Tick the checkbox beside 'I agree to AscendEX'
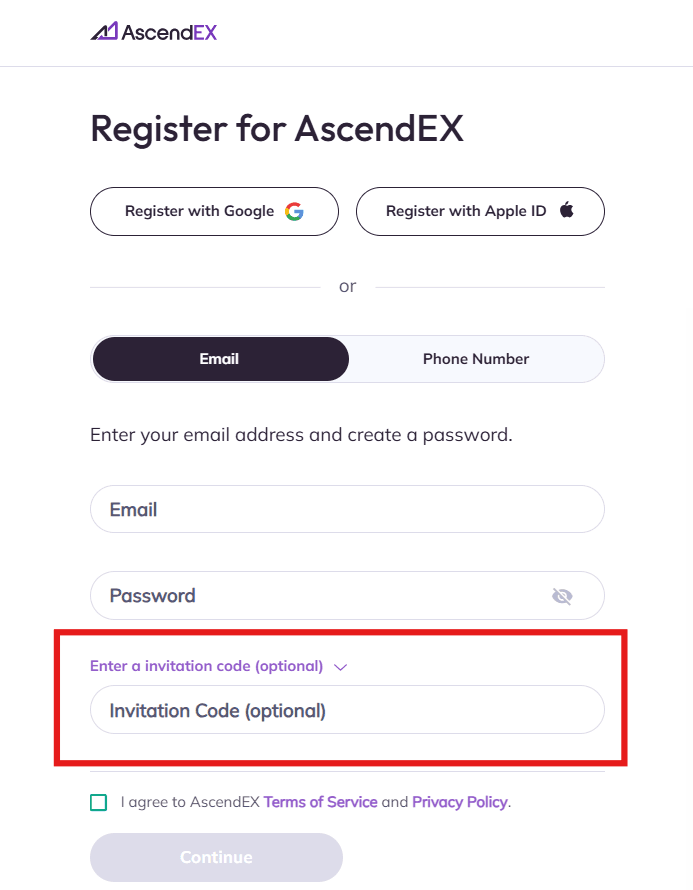Viewport: 693px width, 890px height. [98, 802]
